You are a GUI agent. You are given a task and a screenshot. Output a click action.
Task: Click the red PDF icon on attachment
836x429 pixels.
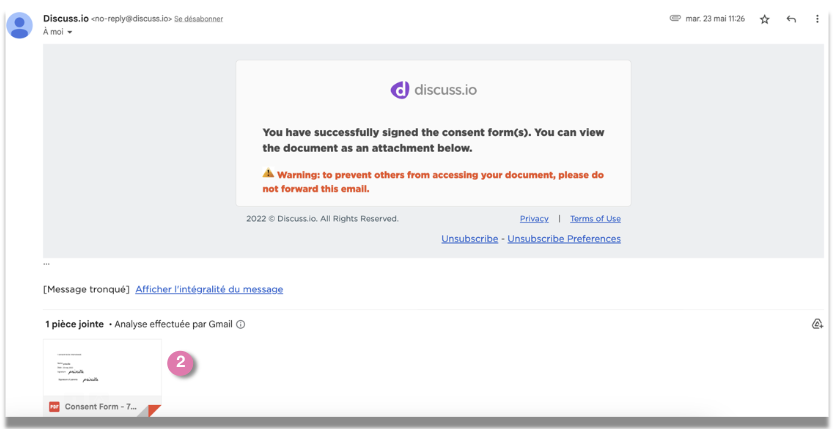[55, 407]
